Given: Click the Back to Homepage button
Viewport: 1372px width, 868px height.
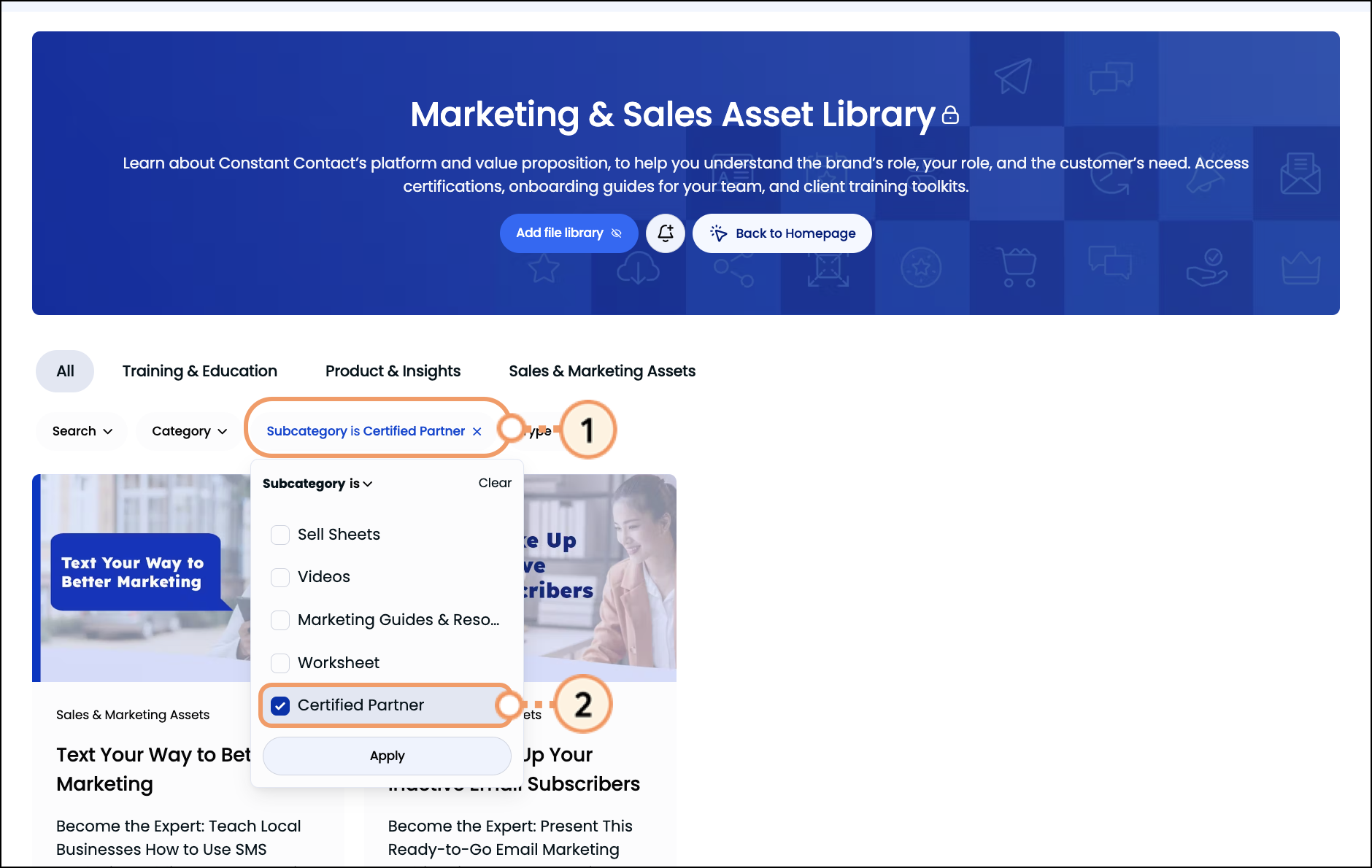Looking at the screenshot, I should pos(782,233).
